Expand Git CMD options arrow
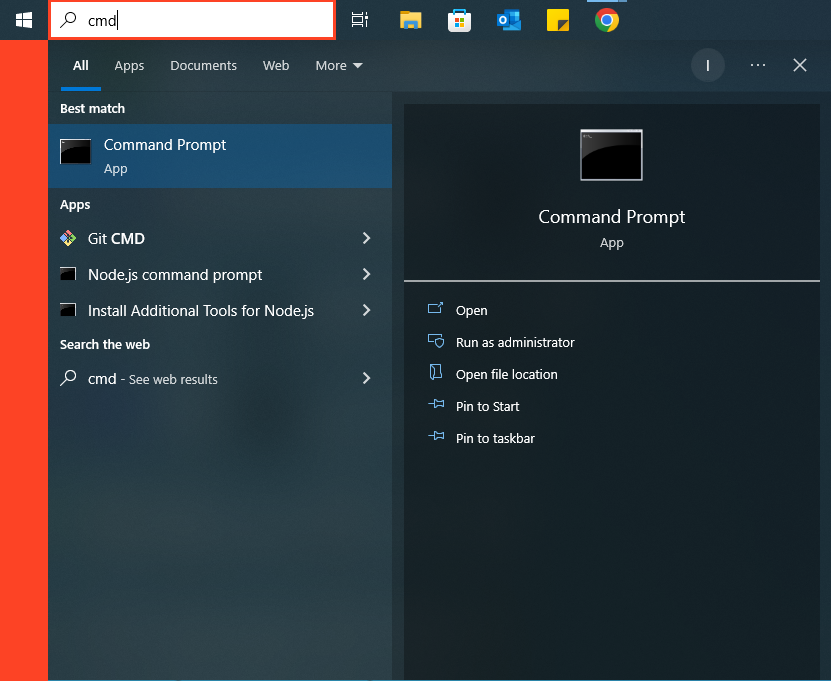Viewport: 831px width, 681px height. (366, 238)
